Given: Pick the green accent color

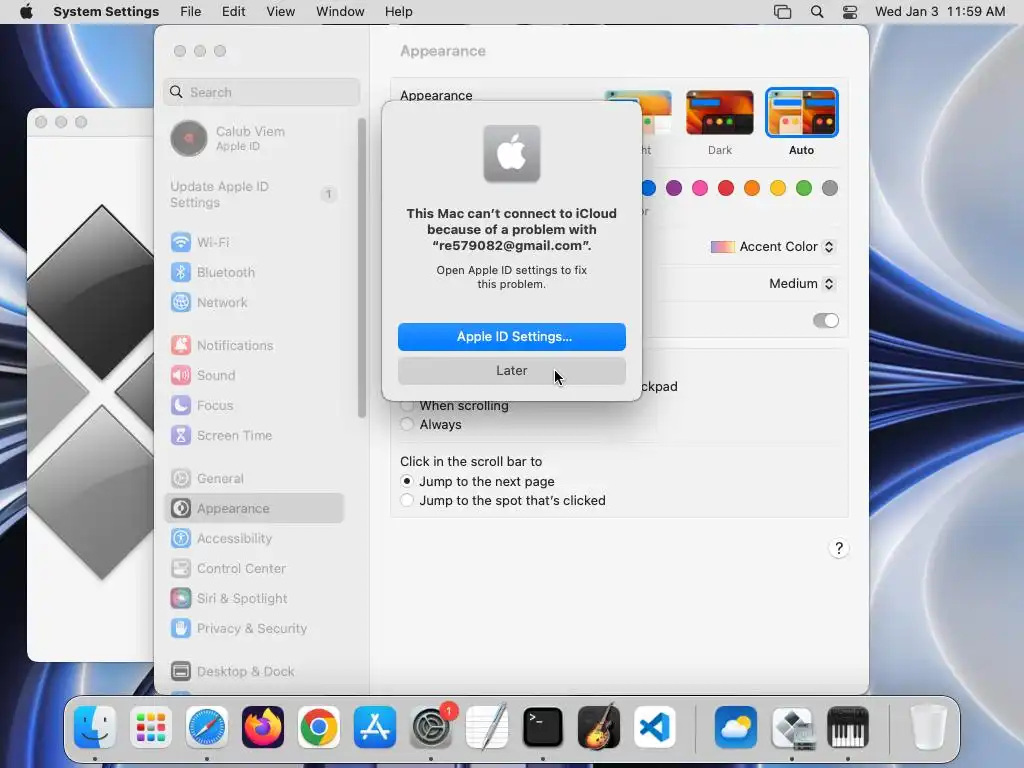Looking at the screenshot, I should [x=803, y=188].
